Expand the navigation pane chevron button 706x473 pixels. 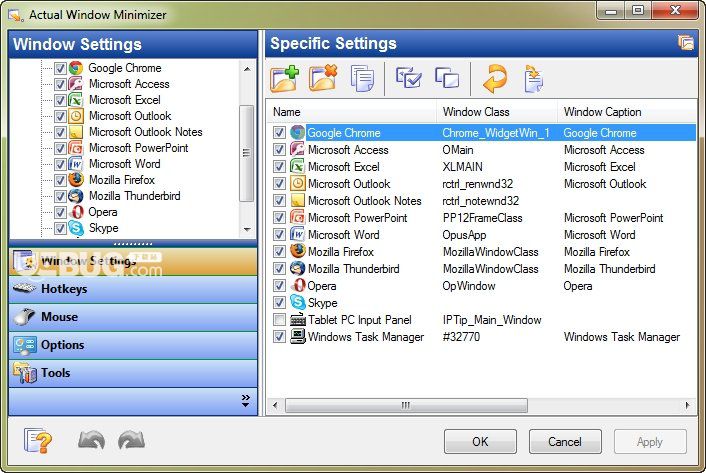[245, 401]
